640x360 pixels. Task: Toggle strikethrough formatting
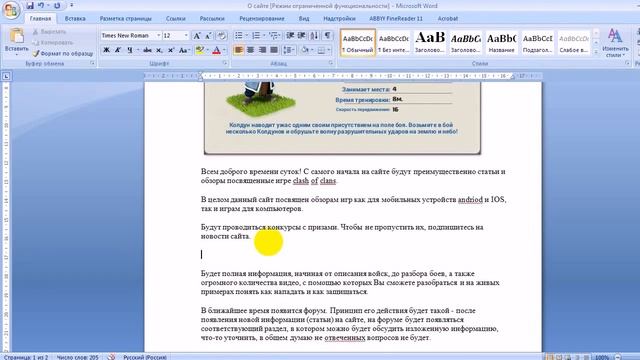[147, 50]
